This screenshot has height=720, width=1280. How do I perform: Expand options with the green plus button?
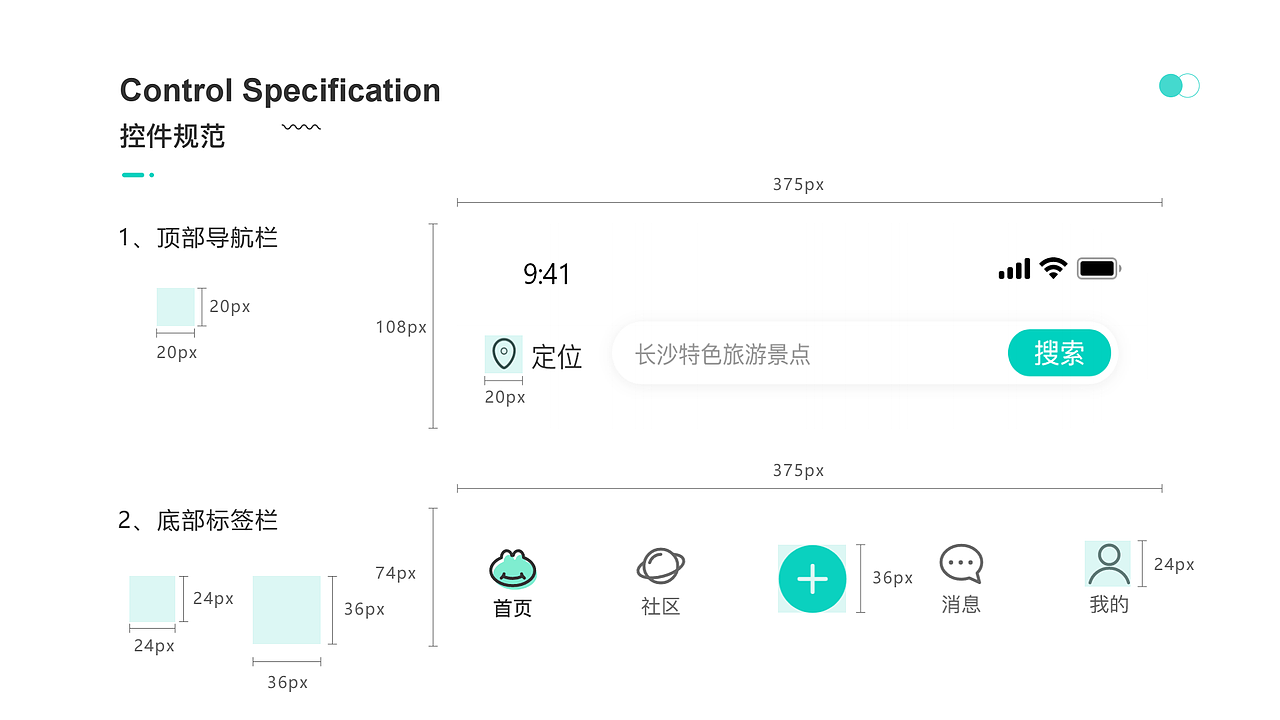tap(811, 578)
